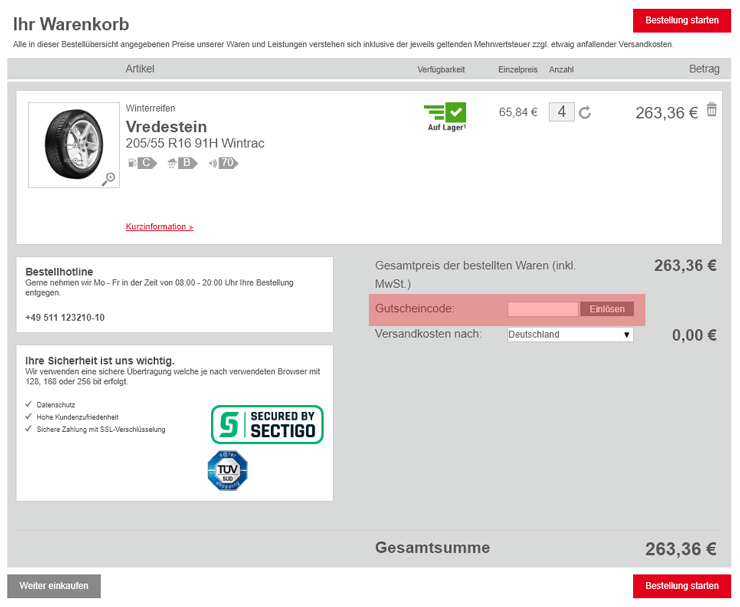Image resolution: width=740 pixels, height=607 pixels.
Task: Click Datenschutz checklist item
Action: point(56,405)
